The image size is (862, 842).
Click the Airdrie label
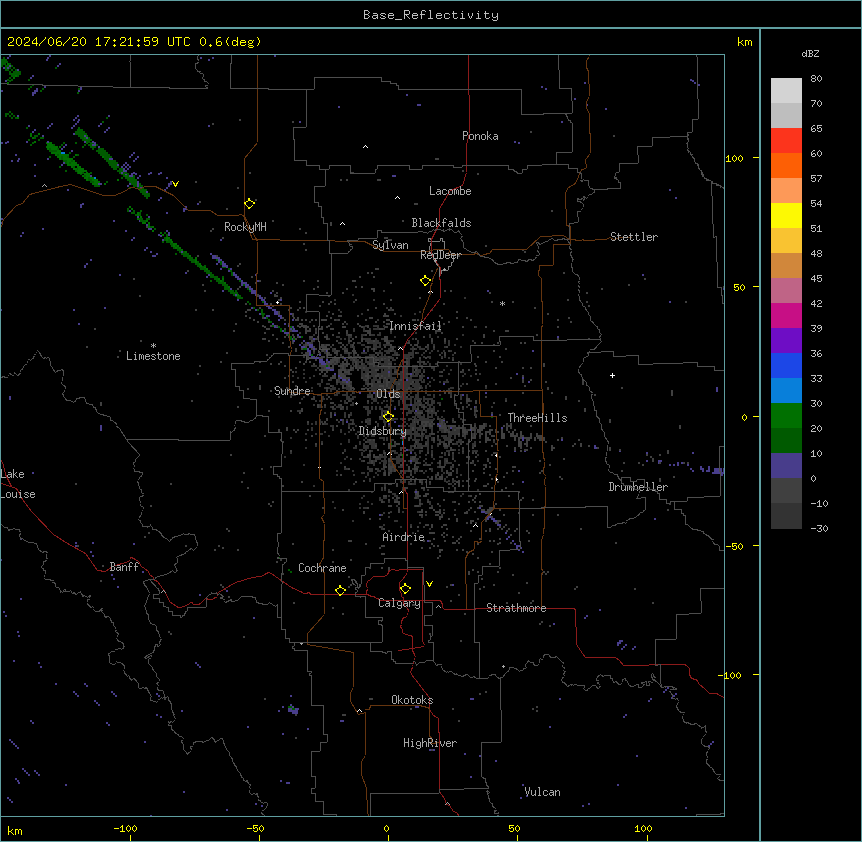[404, 537]
